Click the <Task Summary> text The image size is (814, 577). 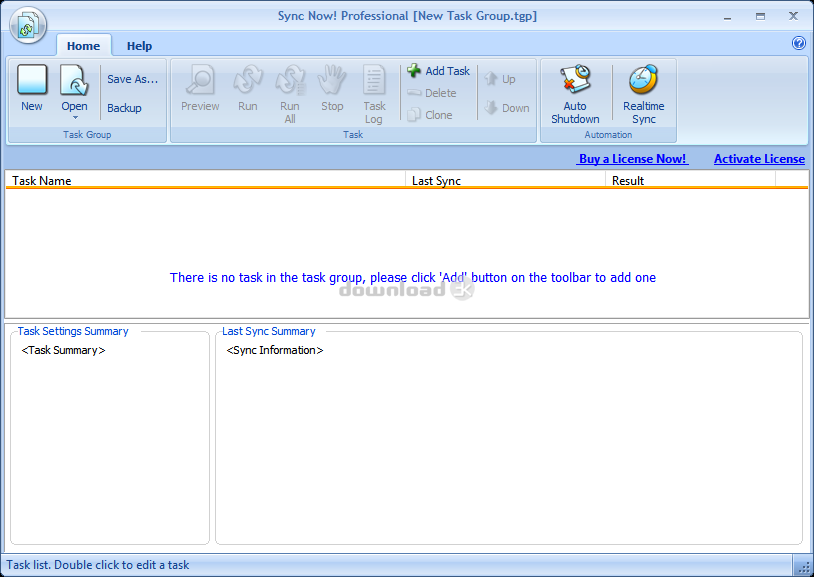63,351
